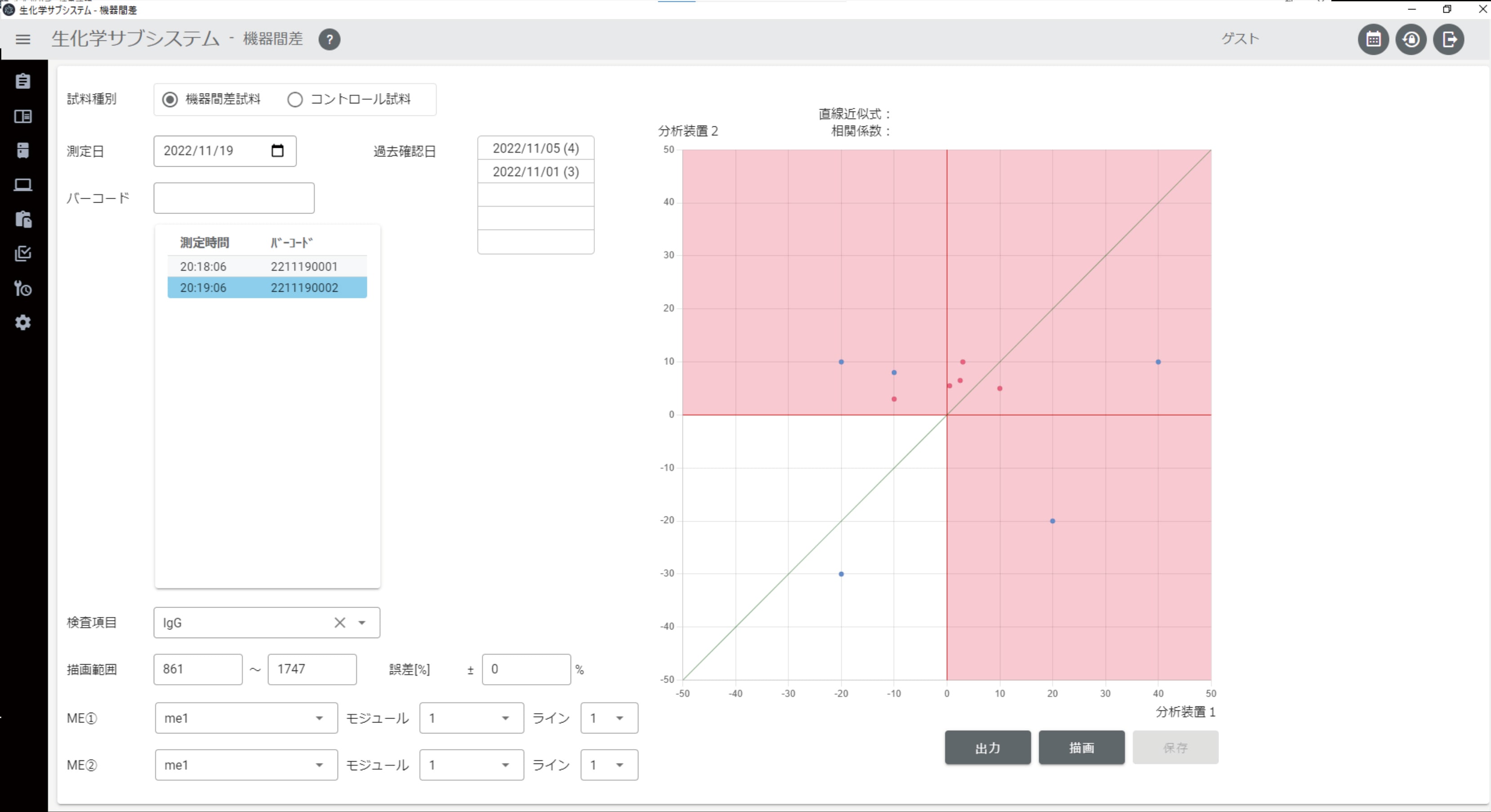The width and height of the screenshot is (1491, 812).
Task: Select 機器間差試料 radio button
Action: [170, 99]
